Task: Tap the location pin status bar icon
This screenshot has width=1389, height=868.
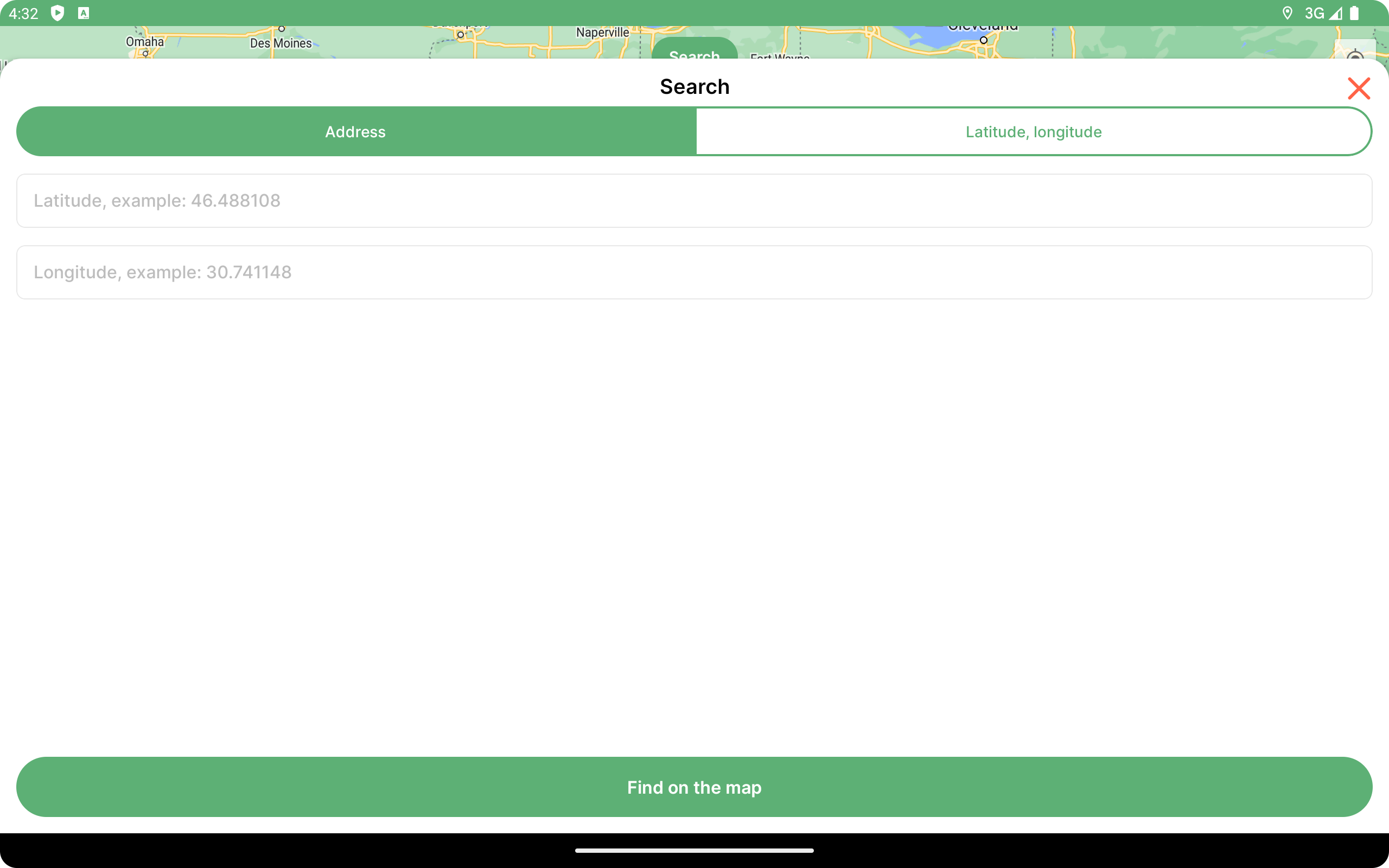Action: [1288, 13]
